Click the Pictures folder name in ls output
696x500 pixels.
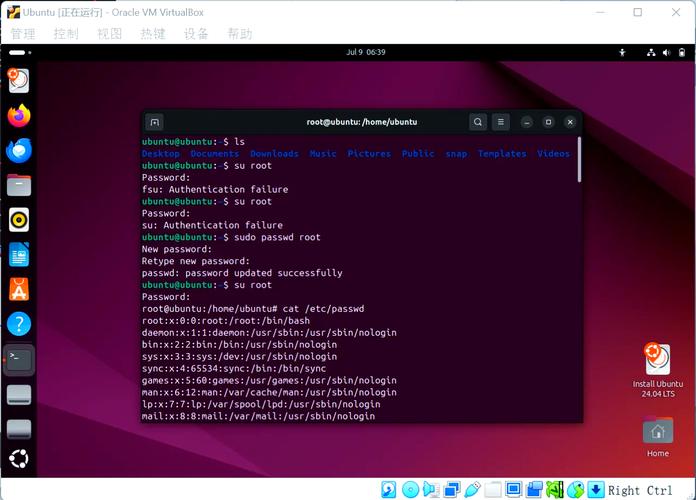click(369, 154)
